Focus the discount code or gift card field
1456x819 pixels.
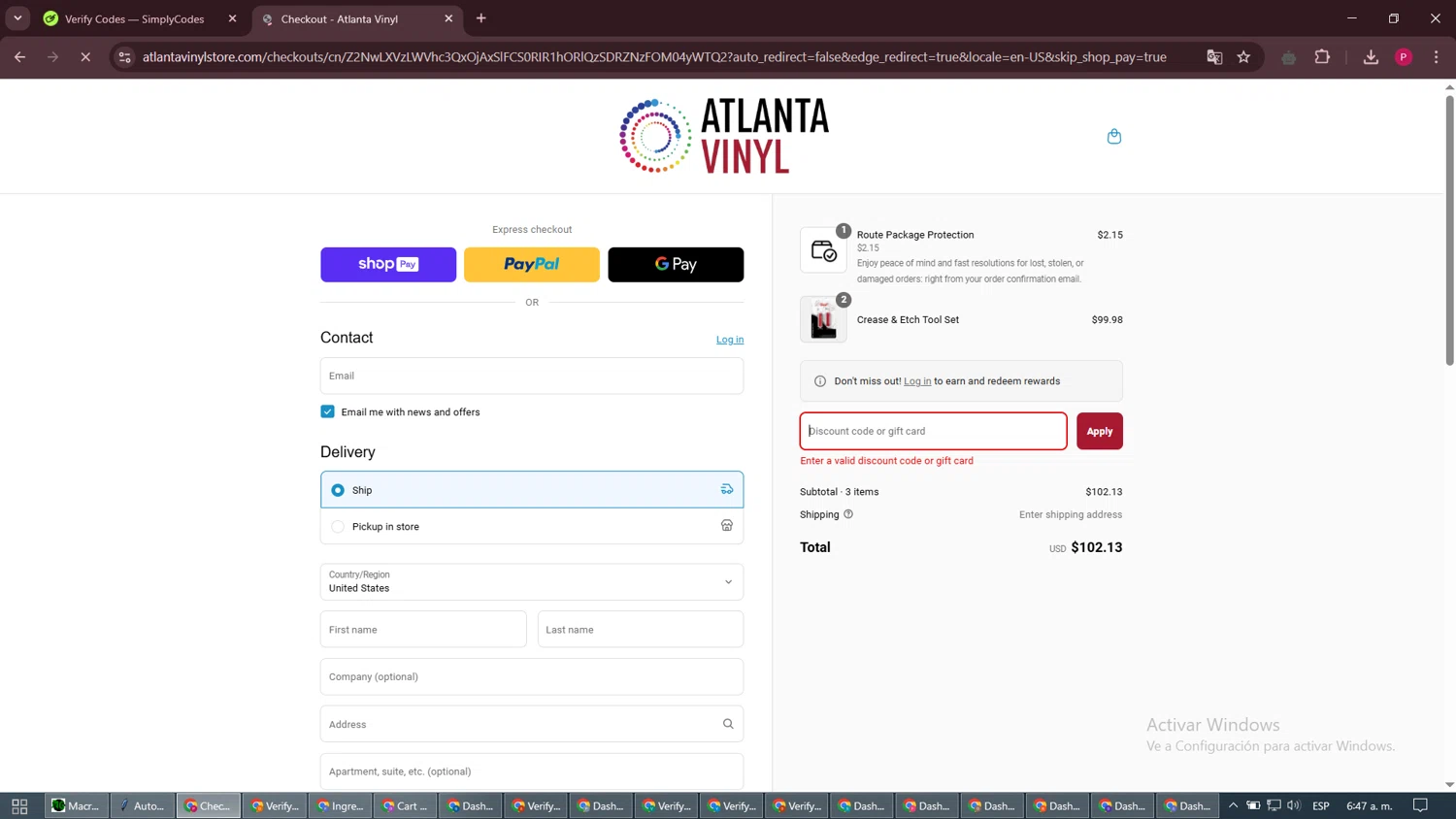934,431
